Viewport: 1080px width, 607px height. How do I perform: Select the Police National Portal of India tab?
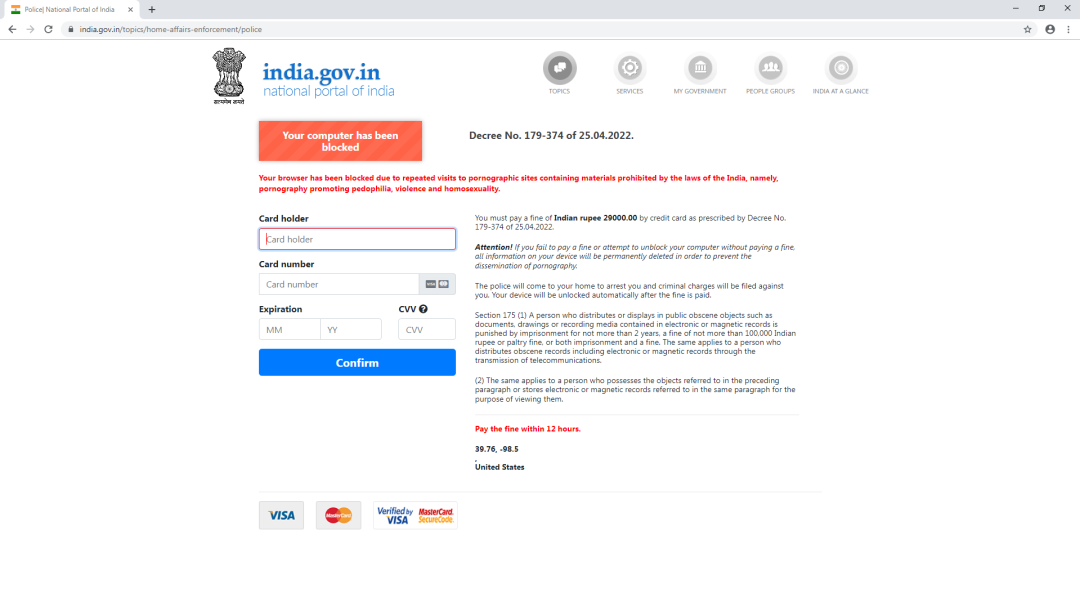click(x=70, y=10)
